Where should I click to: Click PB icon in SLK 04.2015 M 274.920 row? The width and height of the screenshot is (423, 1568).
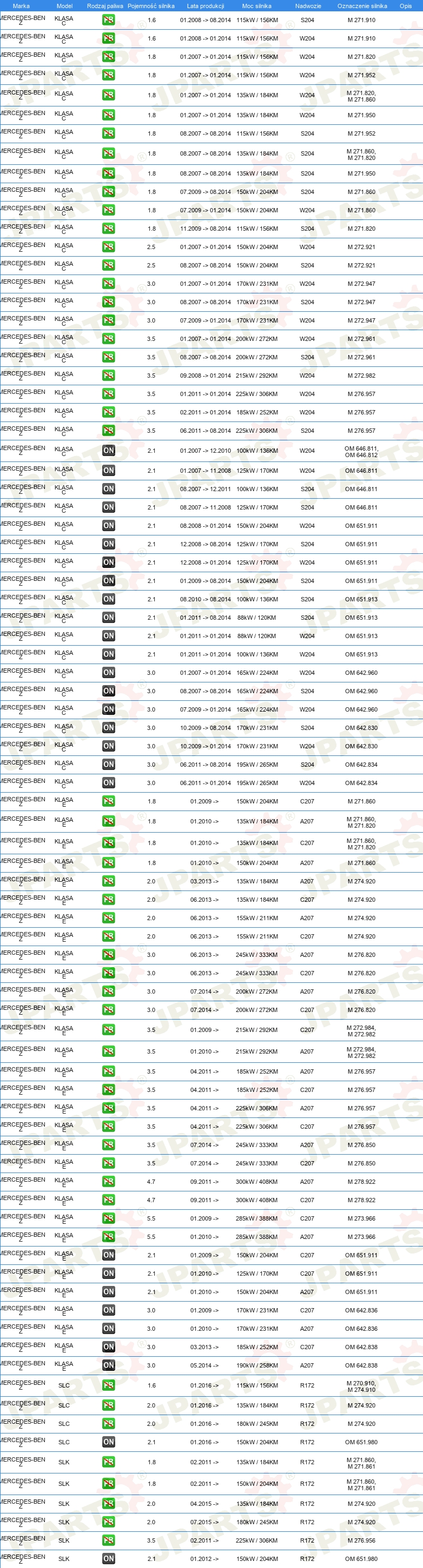pyautogui.click(x=109, y=1504)
